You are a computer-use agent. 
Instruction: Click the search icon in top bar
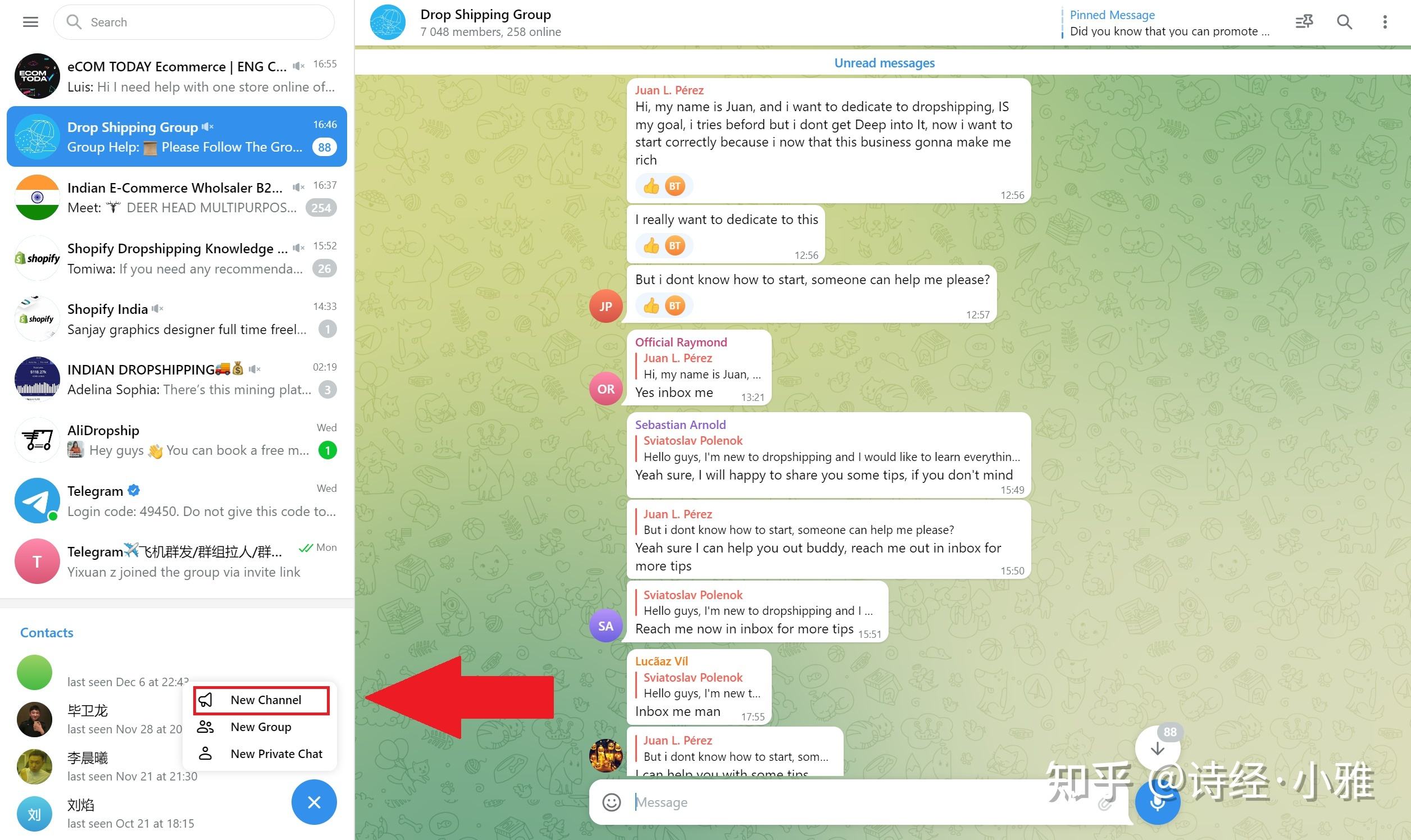[1346, 22]
